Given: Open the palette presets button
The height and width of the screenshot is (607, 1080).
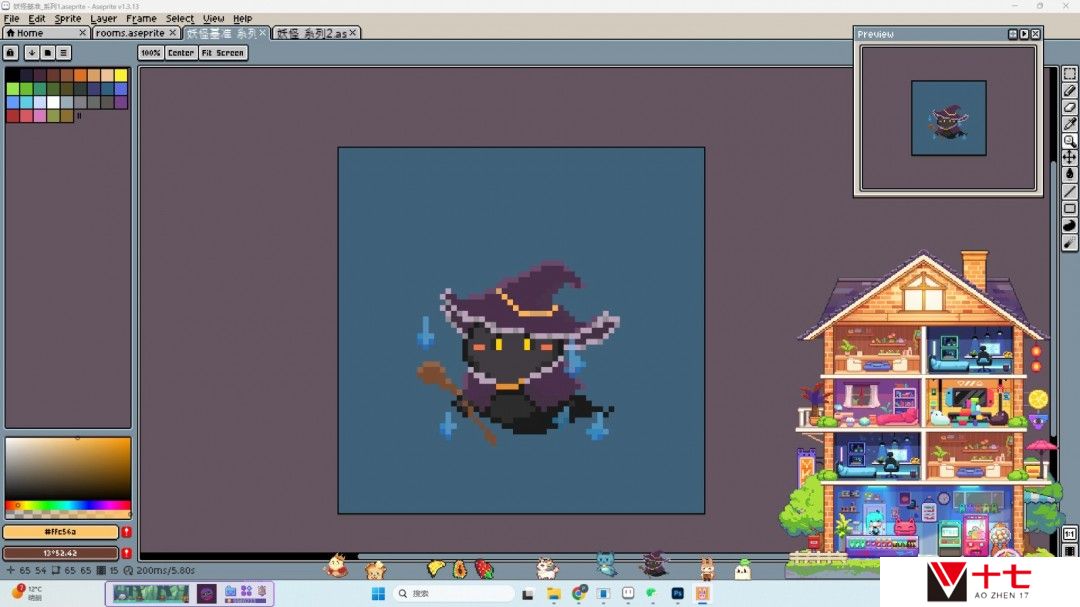Looking at the screenshot, I should pos(48,52).
